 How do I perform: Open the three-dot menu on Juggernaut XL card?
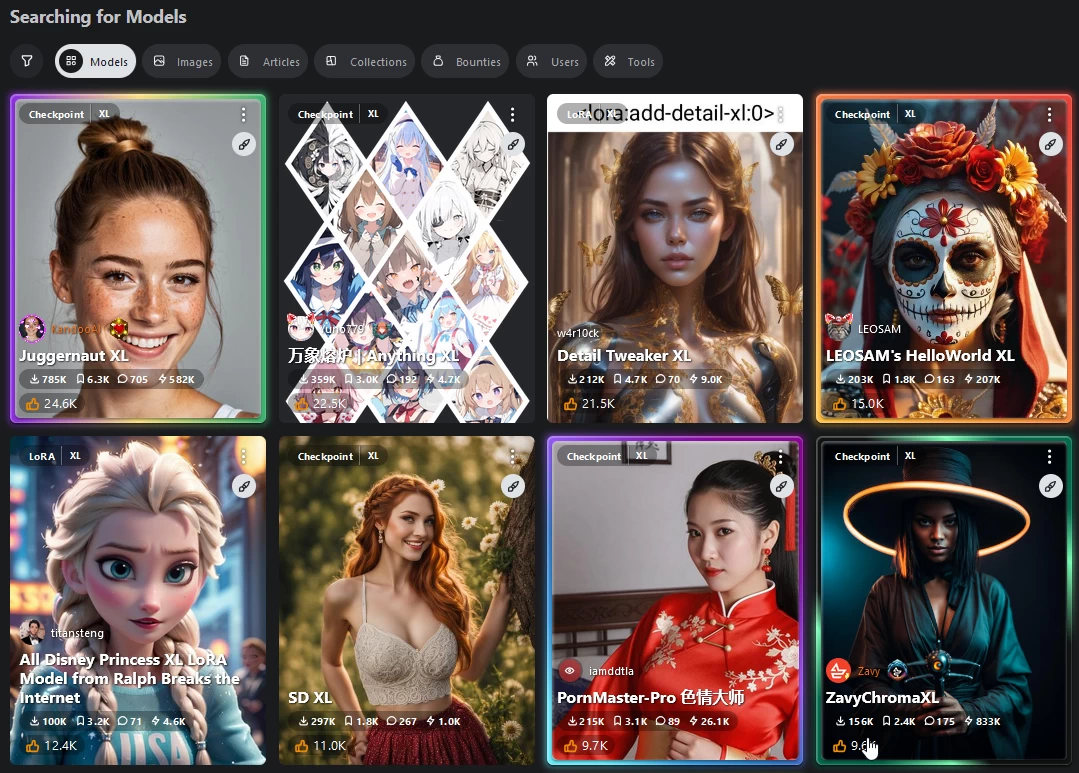pyautogui.click(x=244, y=114)
